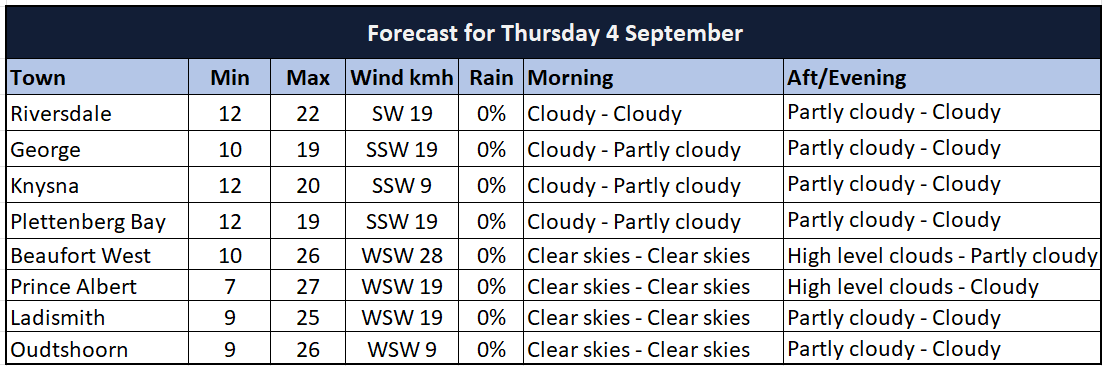This screenshot has height=366, width=1102.
Task: Select the Min column header
Action: click(230, 77)
